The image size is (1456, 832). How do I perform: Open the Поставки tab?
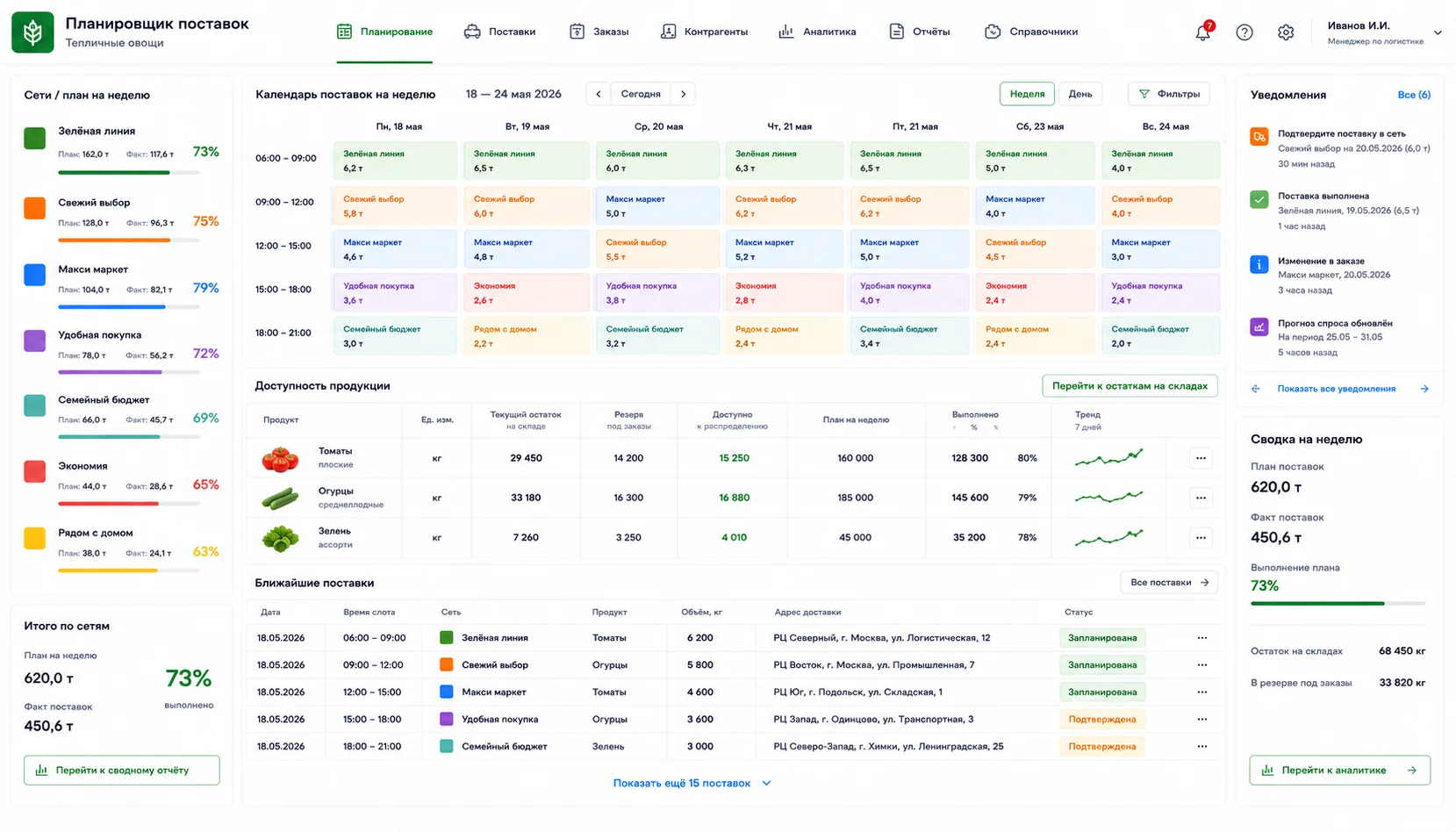tap(499, 32)
